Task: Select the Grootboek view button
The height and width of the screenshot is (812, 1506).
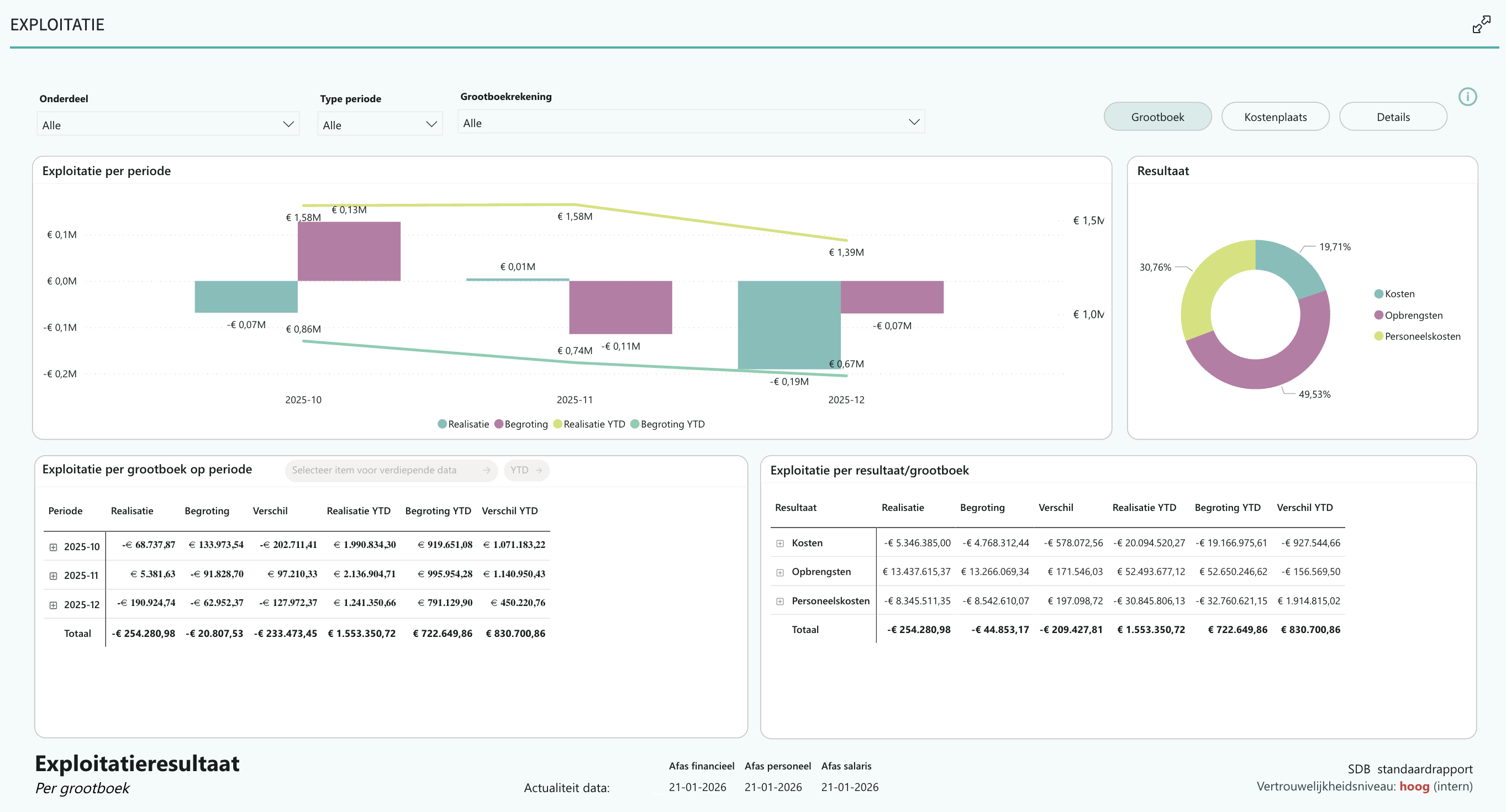Action: [1157, 117]
